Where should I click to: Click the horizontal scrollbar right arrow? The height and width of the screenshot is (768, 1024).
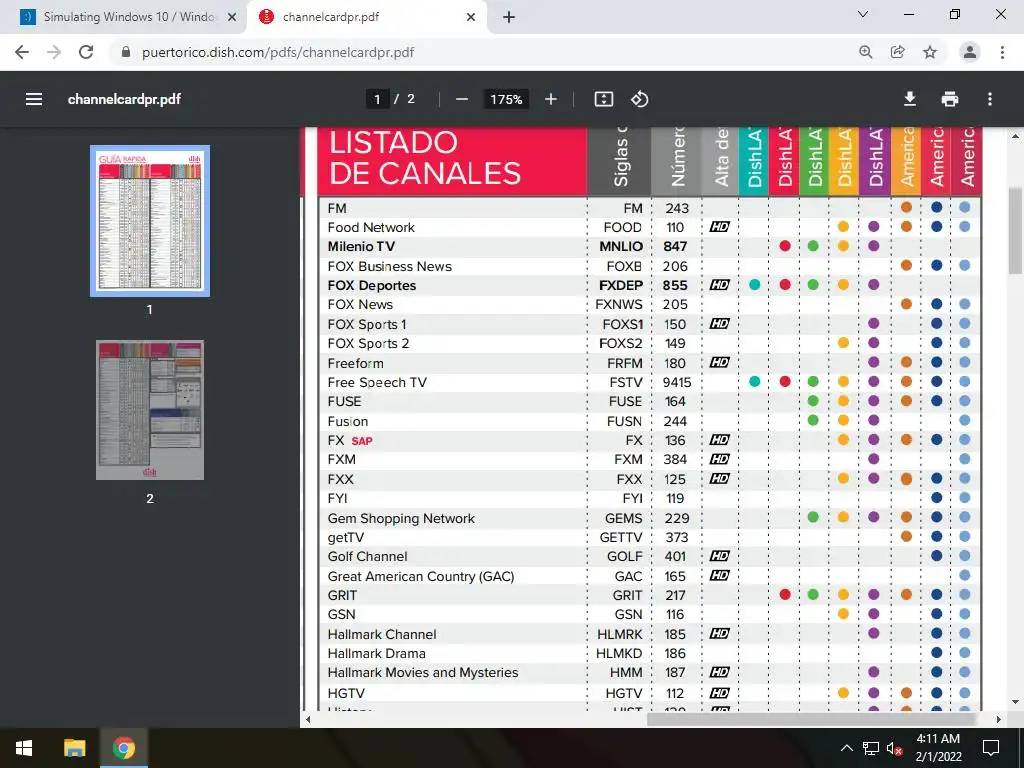click(x=999, y=719)
